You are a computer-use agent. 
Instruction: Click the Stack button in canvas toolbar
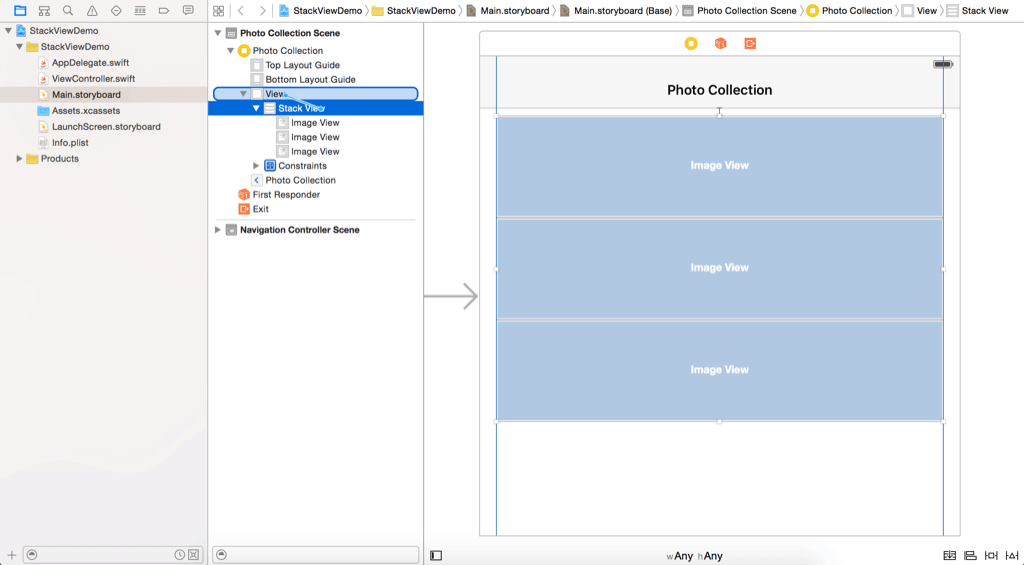(x=949, y=555)
